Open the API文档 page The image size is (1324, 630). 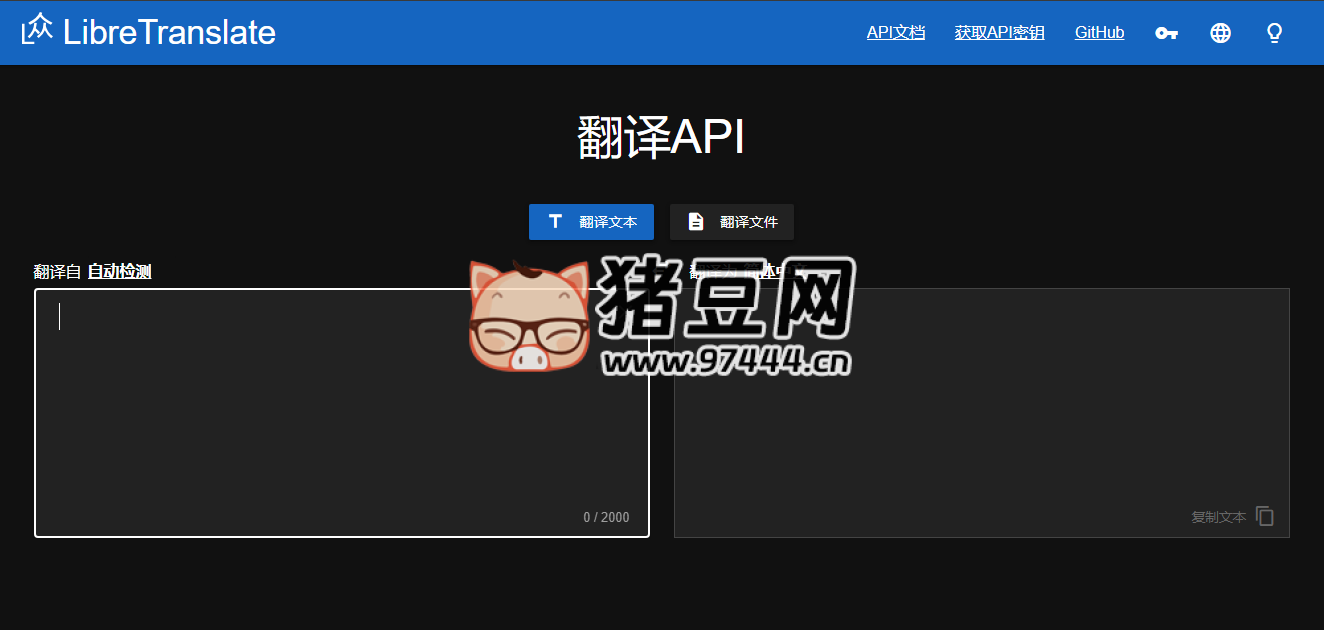point(895,32)
